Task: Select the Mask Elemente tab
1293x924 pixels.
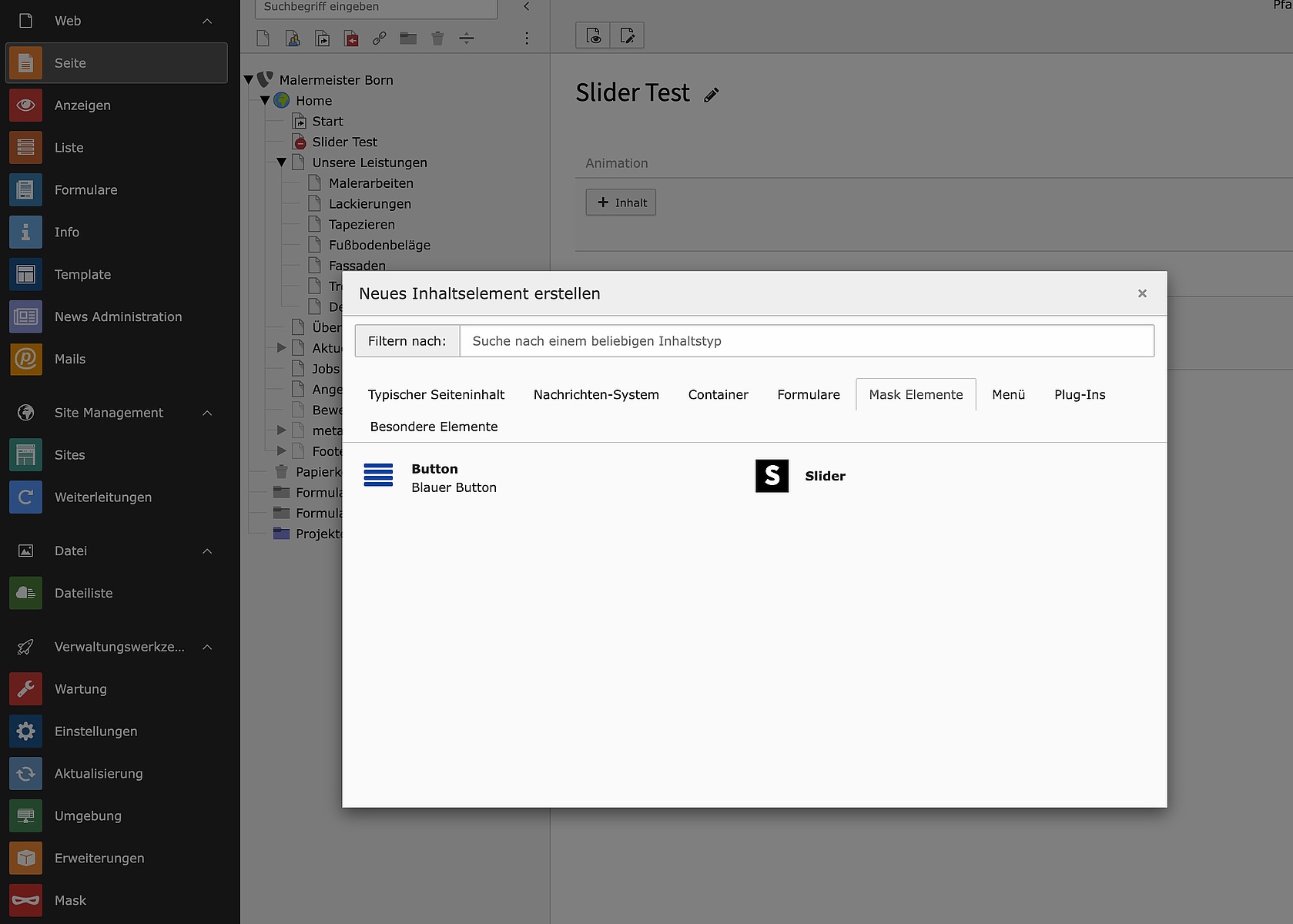Action: pyautogui.click(x=916, y=394)
